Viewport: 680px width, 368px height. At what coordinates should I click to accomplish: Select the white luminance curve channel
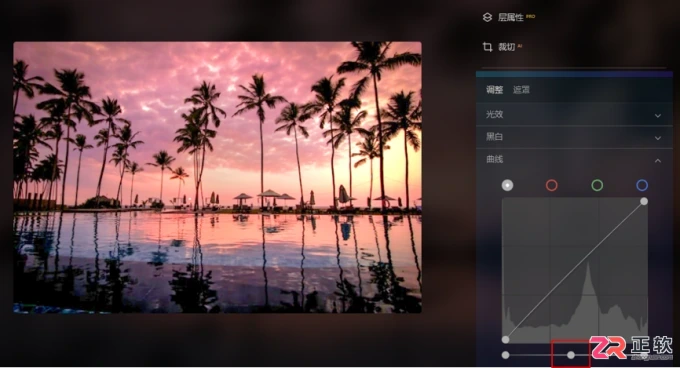point(507,186)
